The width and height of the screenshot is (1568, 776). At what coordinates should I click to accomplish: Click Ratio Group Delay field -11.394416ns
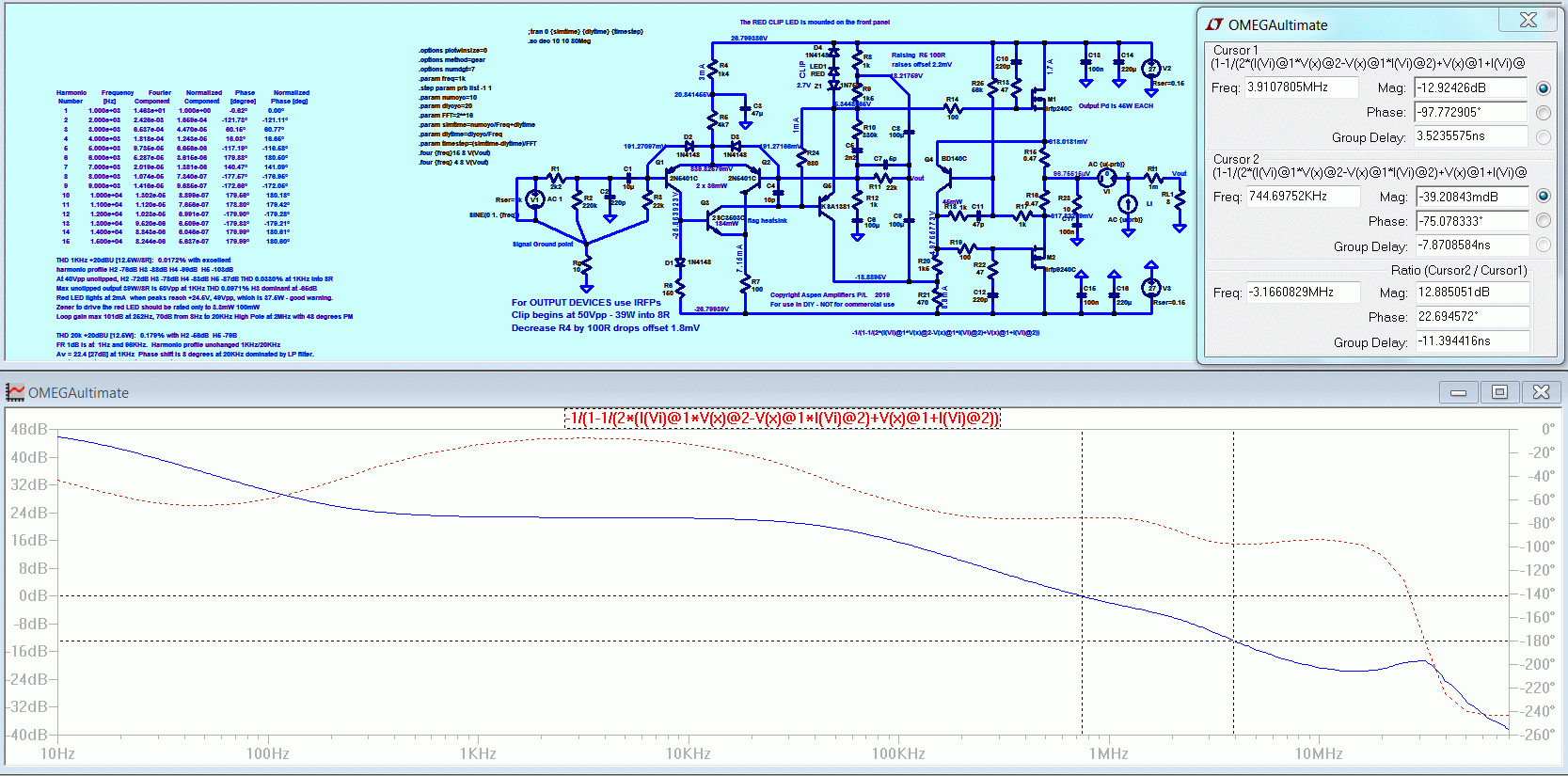click(x=1472, y=341)
